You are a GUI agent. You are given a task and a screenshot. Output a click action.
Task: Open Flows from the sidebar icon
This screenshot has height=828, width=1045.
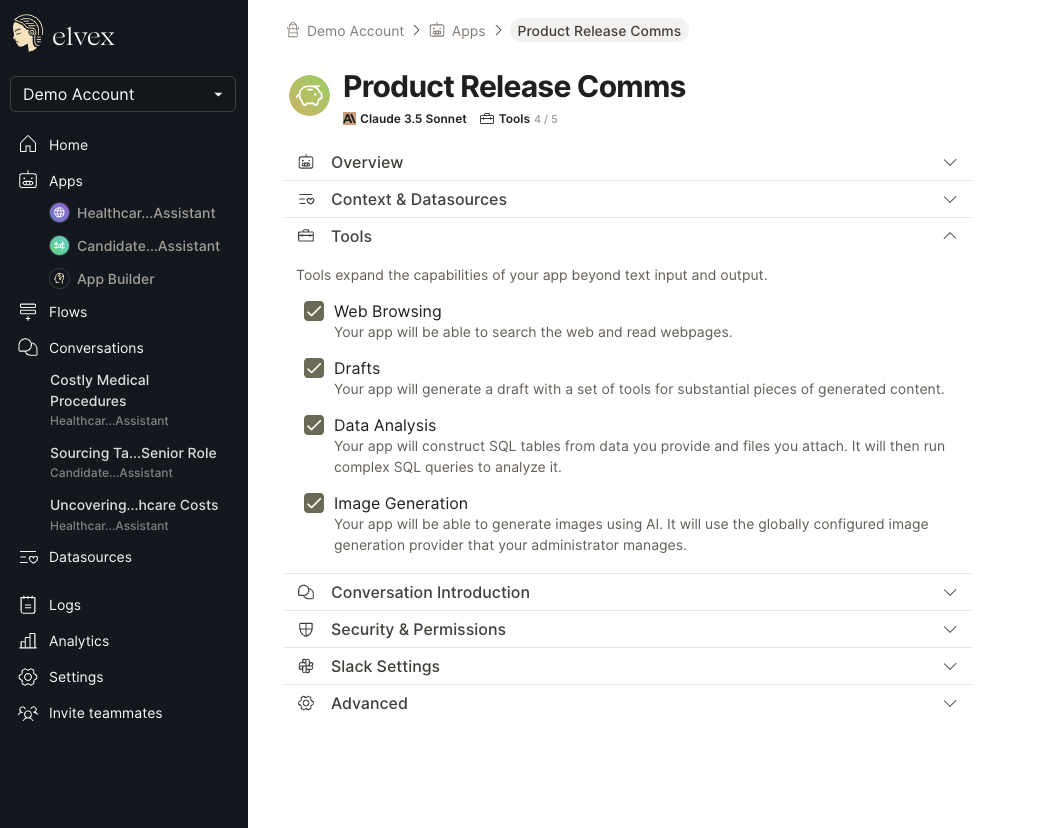tap(28, 312)
